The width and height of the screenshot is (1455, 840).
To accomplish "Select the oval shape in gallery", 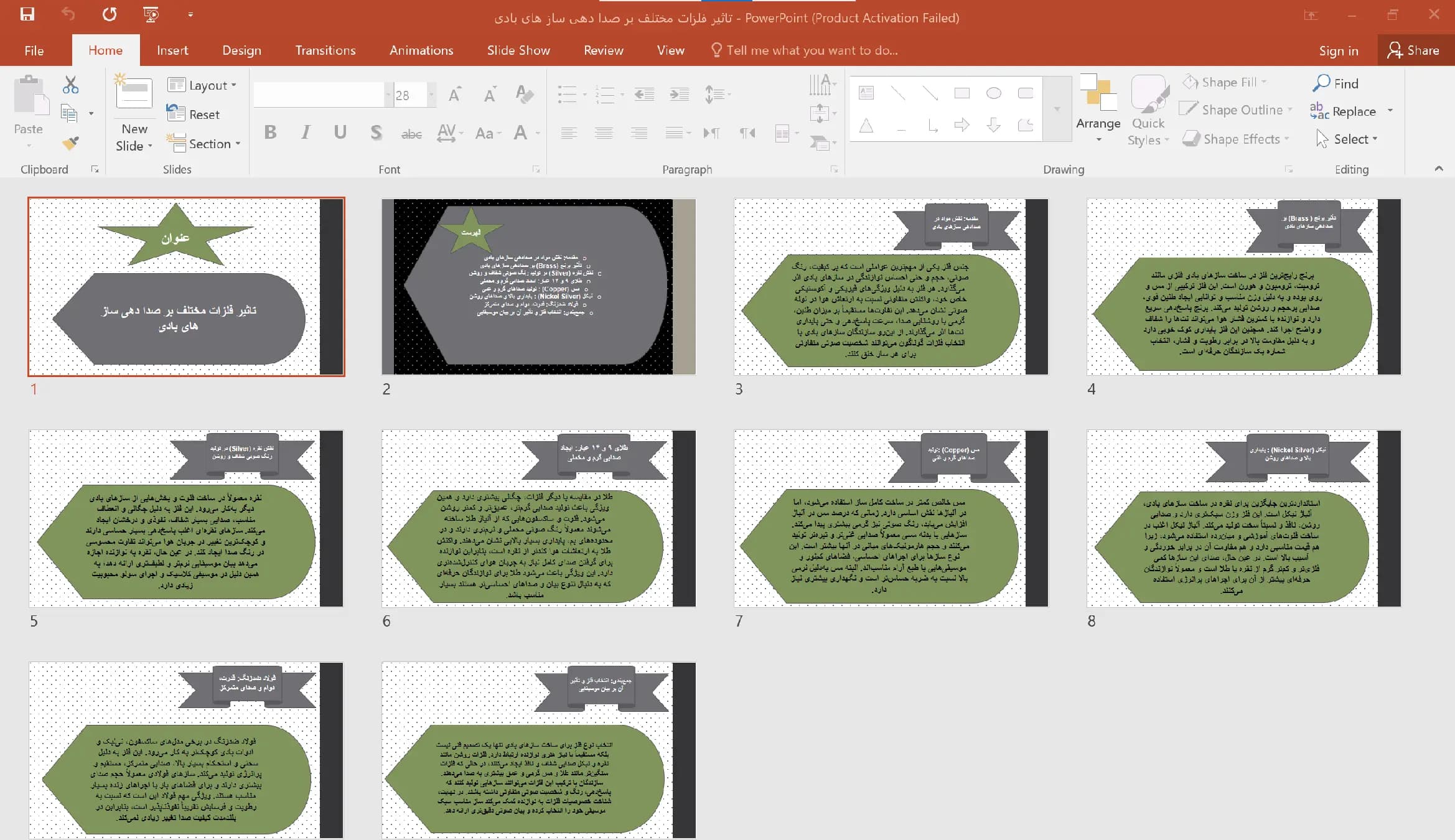I will pyautogui.click(x=994, y=93).
